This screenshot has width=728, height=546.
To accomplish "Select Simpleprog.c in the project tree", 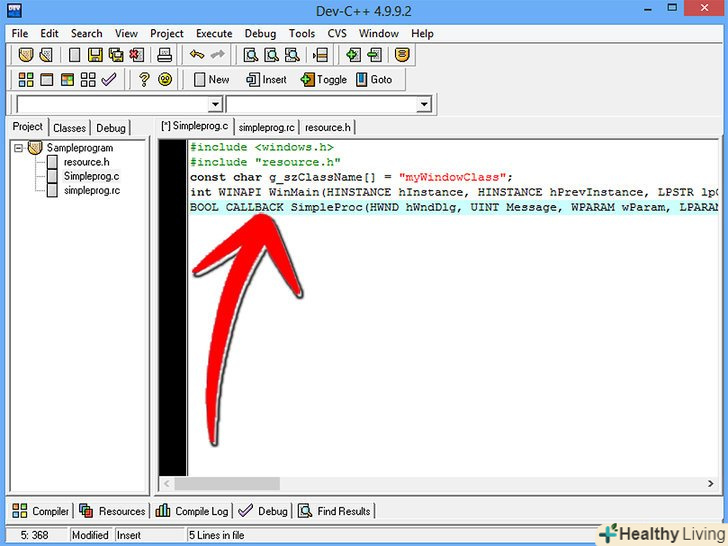I will (91, 176).
